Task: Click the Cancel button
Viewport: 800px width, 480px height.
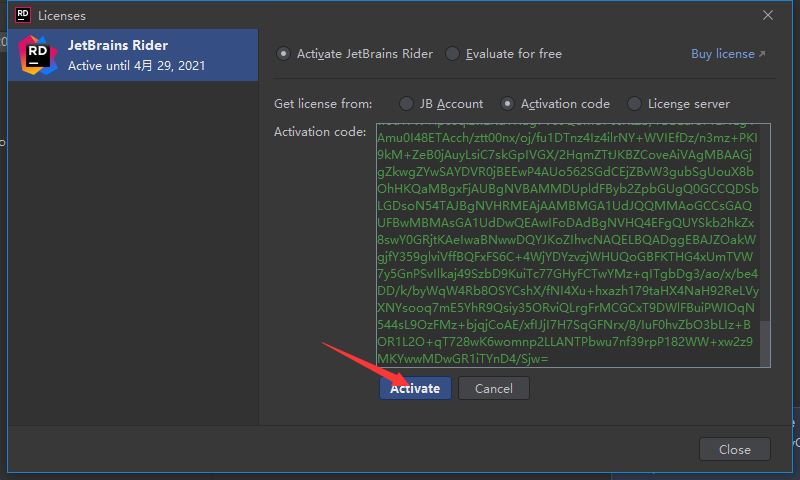Action: tap(493, 388)
